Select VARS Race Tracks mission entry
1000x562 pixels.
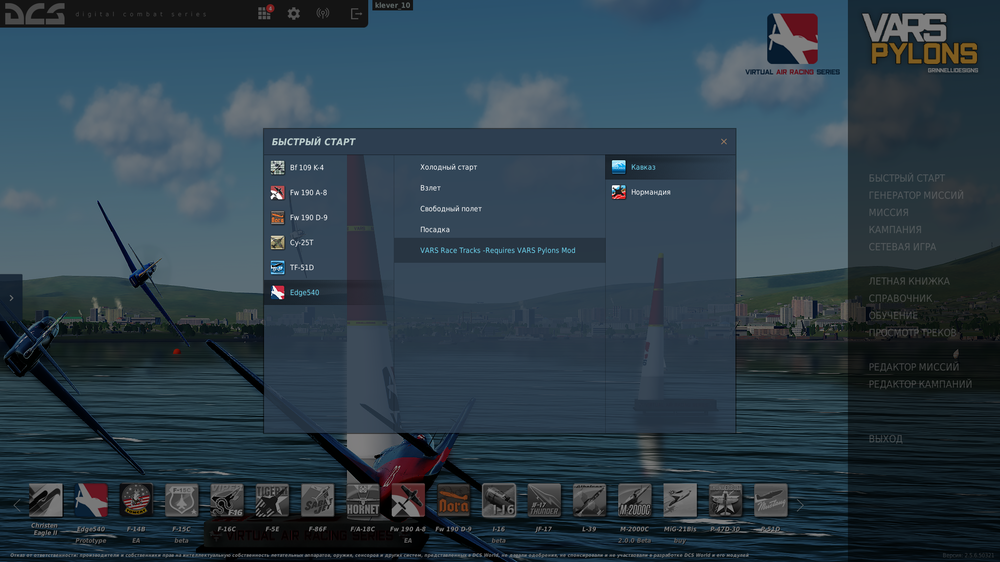(499, 250)
